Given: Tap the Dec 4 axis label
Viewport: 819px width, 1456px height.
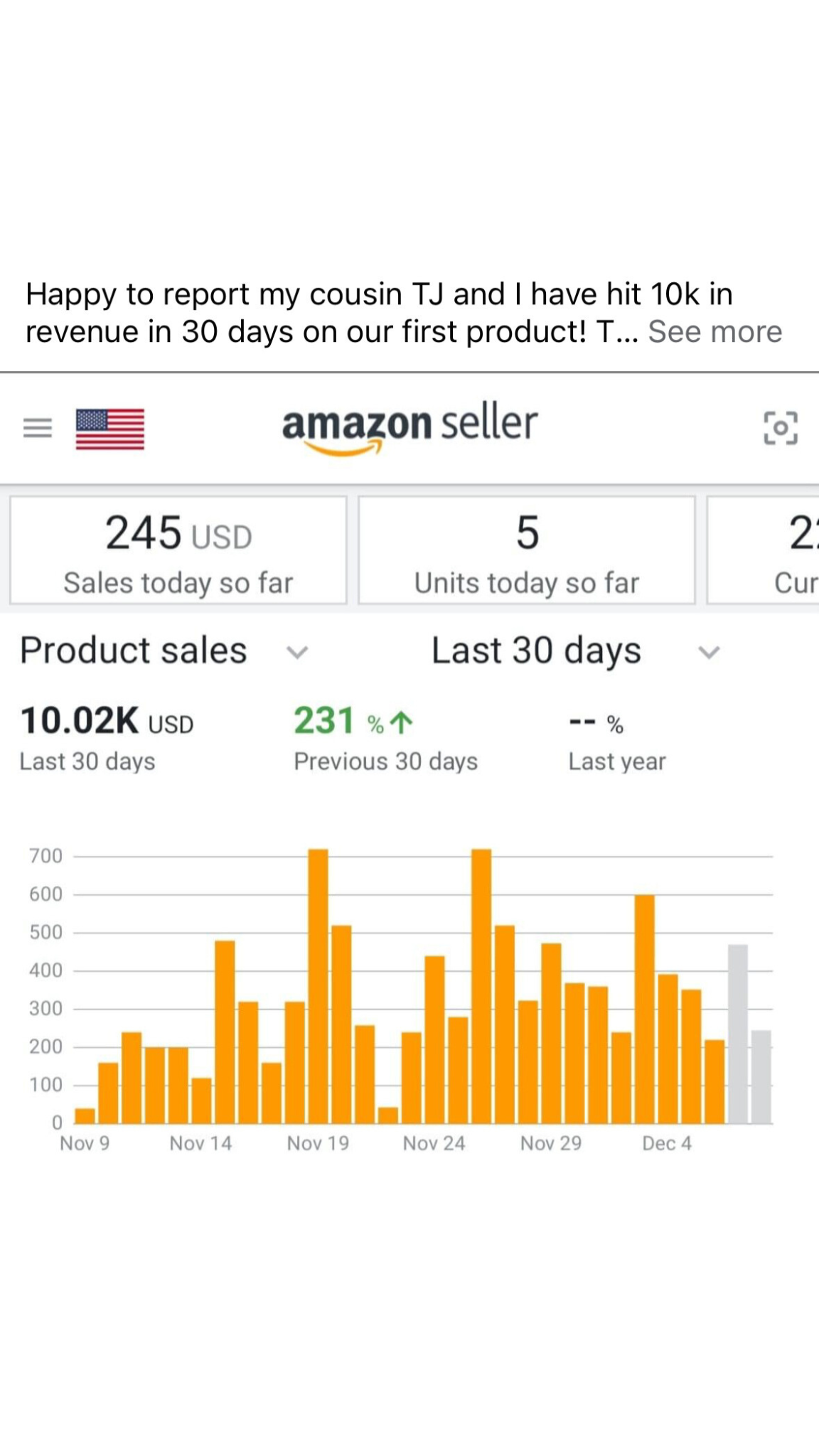Looking at the screenshot, I should point(666,1143).
